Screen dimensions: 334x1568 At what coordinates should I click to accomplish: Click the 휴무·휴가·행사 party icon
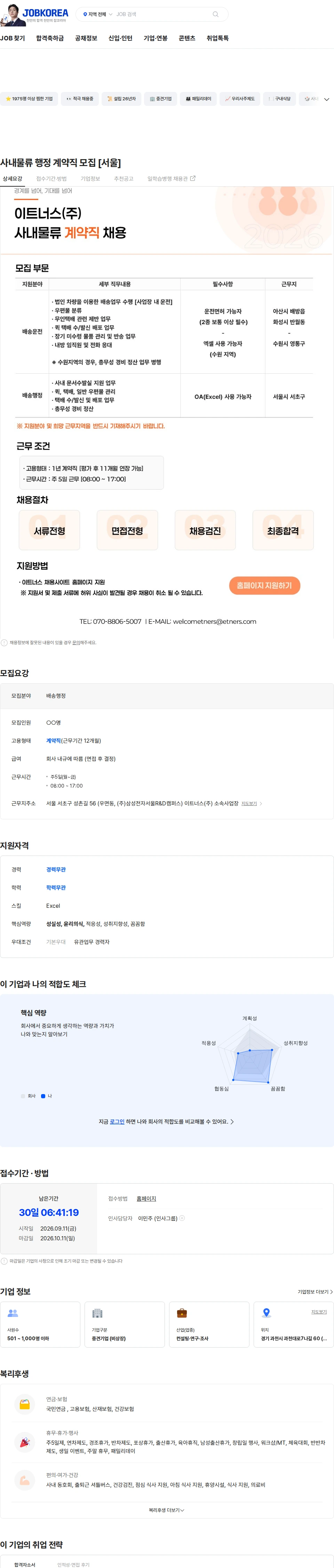pos(24,1442)
